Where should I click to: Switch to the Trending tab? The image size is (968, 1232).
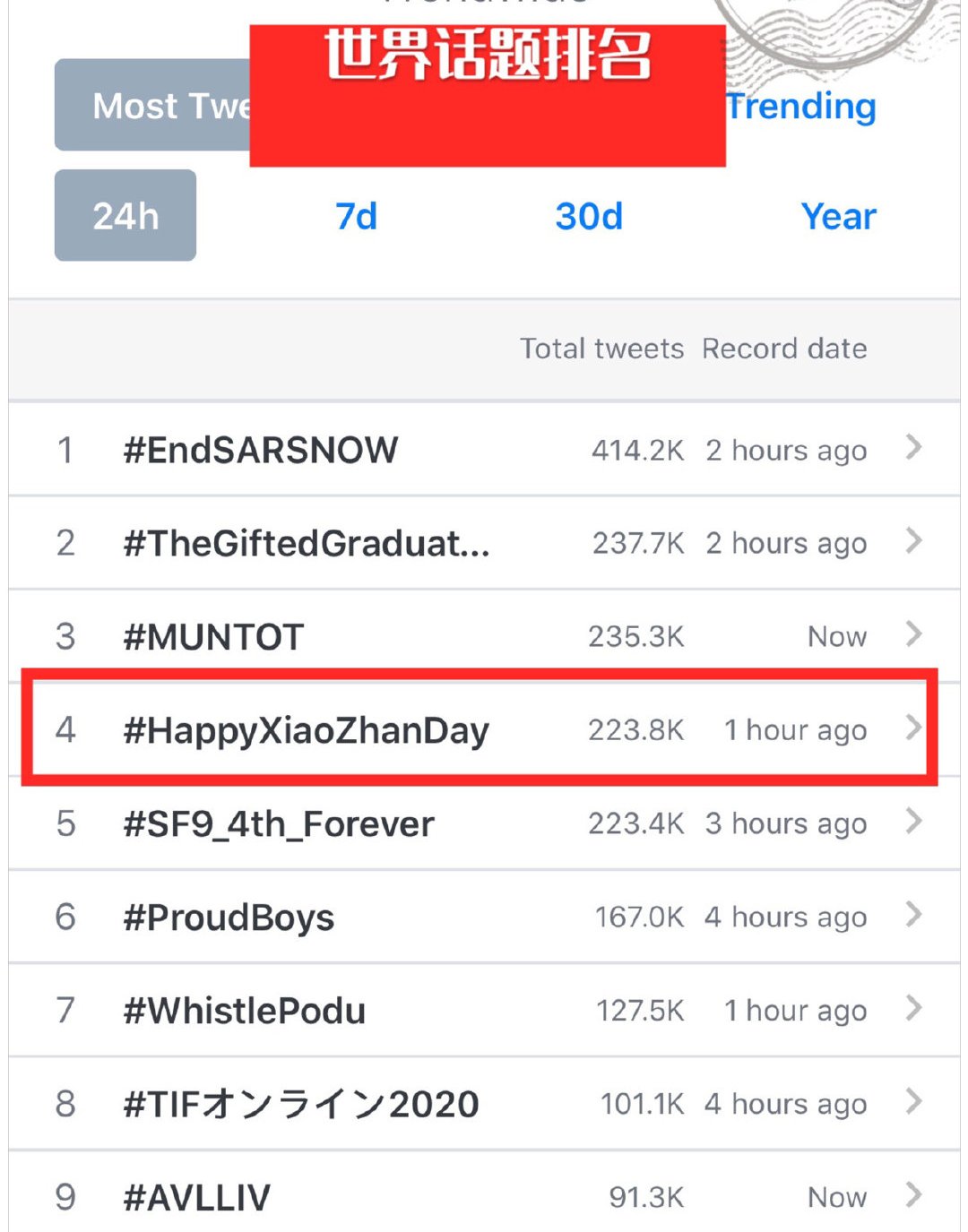800,106
